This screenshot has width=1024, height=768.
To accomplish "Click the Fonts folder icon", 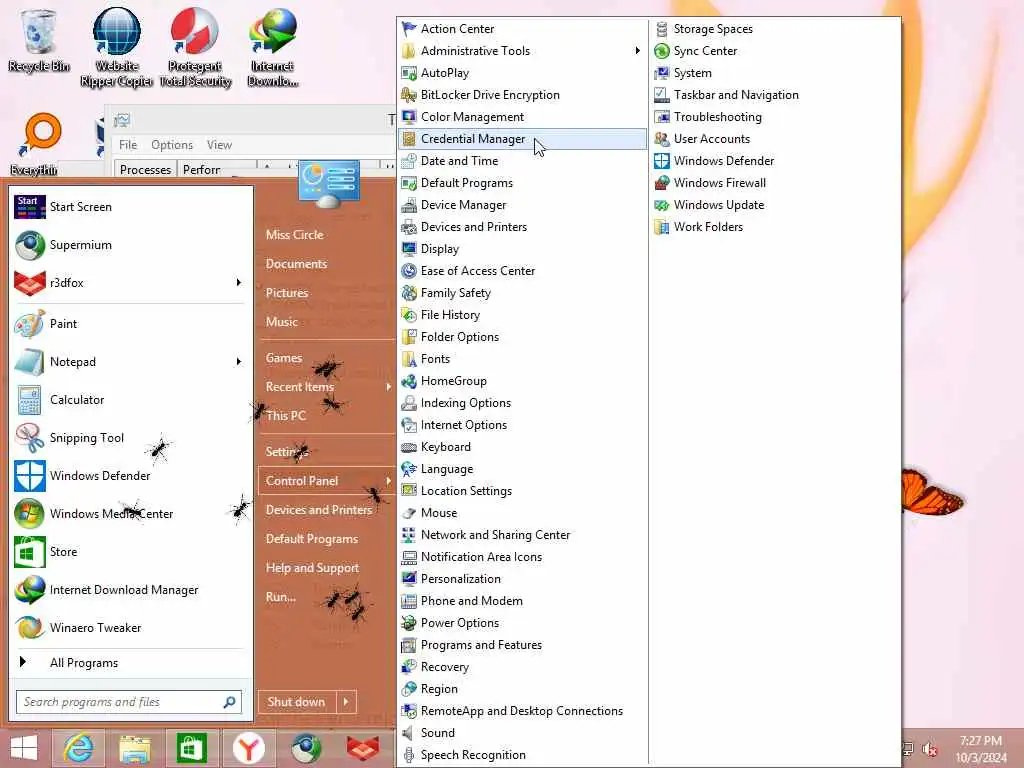I will pos(409,359).
